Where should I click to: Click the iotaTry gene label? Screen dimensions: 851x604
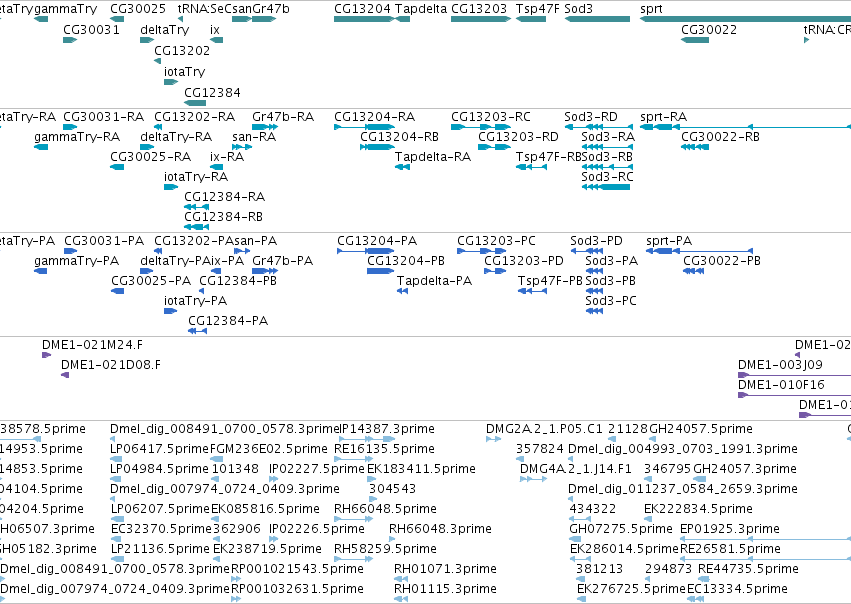(185, 72)
